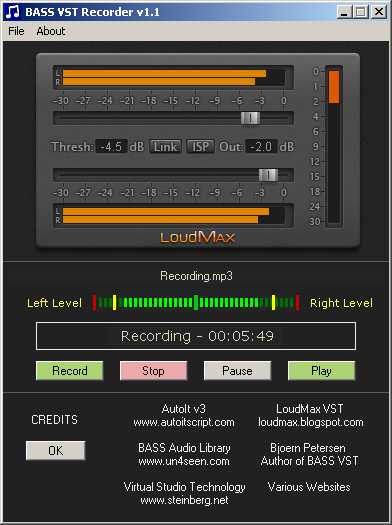Viewport: 392px width, 525px height.
Task: Click the threshold slider handle
Action: pyautogui.click(x=250, y=118)
